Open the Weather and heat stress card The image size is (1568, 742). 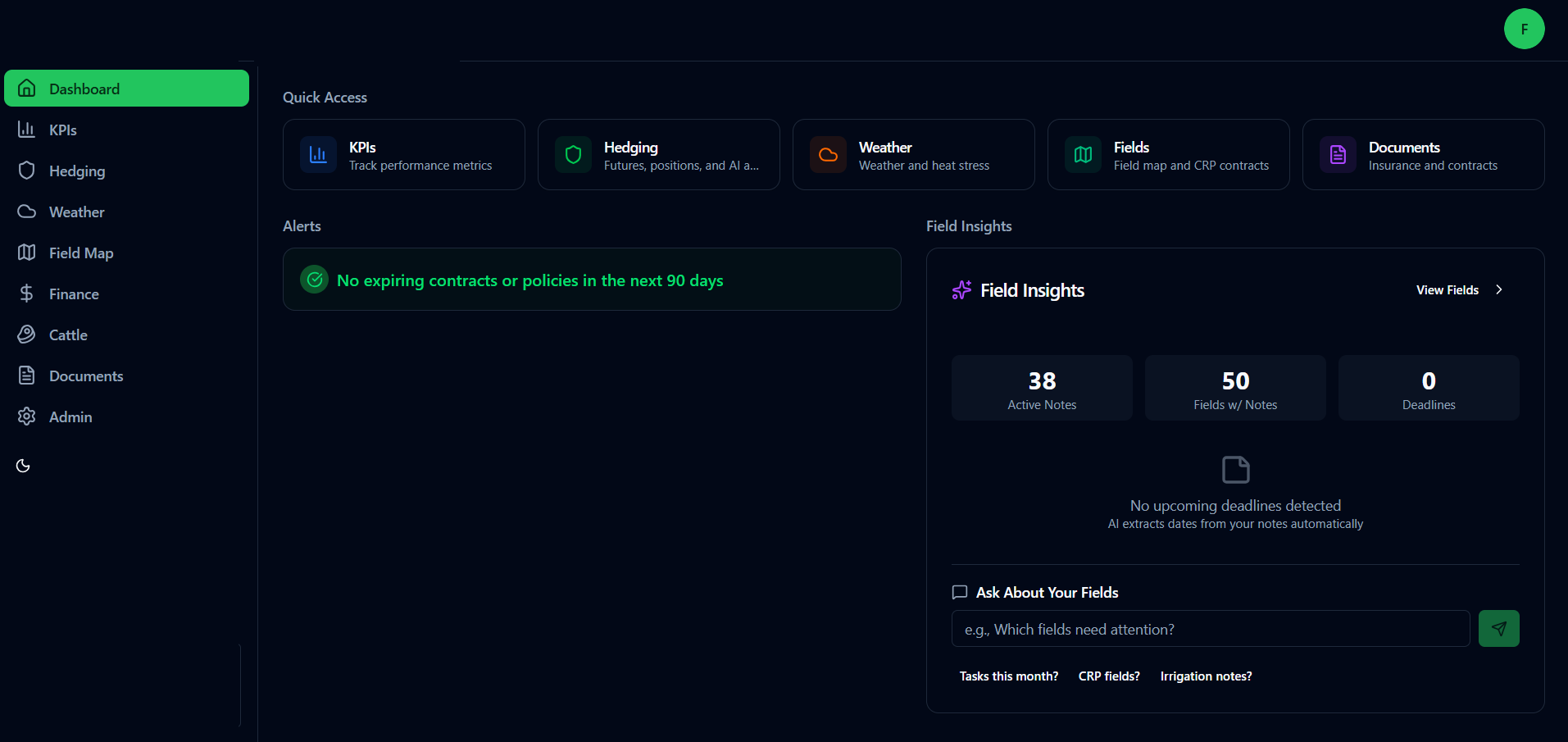point(914,154)
